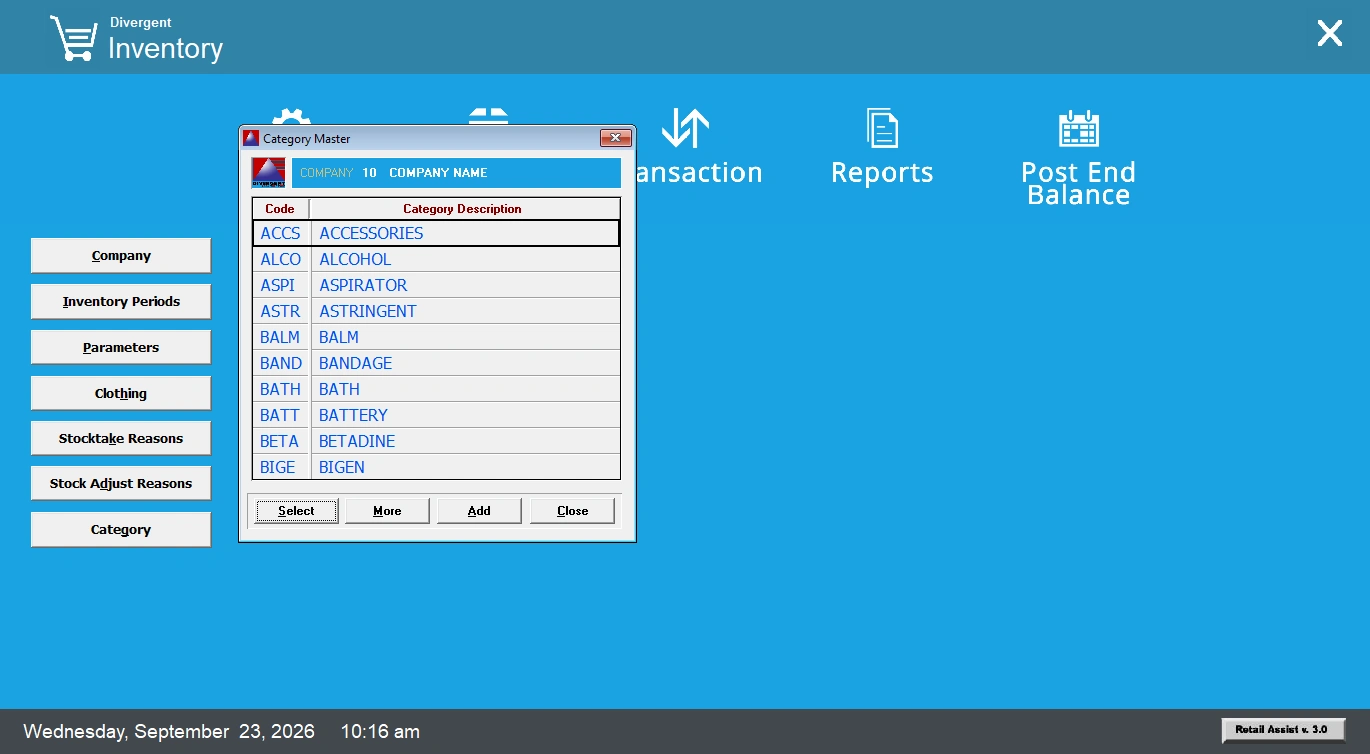1370x754 pixels.
Task: Click the BATT code cell
Action: (x=281, y=415)
